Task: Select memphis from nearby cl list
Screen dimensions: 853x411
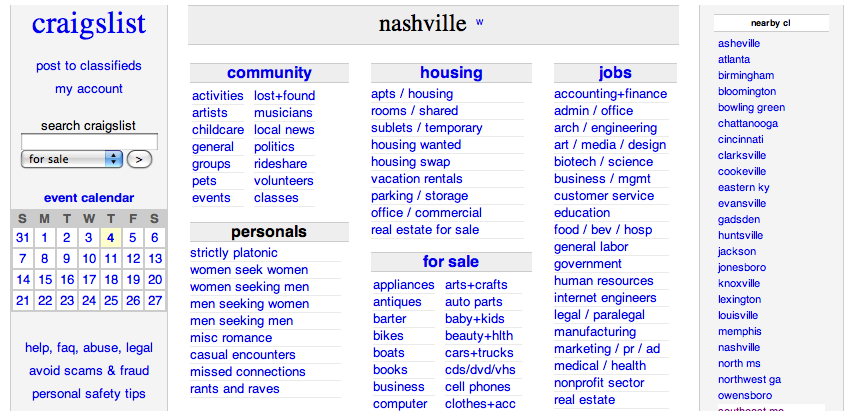Action: (x=739, y=332)
